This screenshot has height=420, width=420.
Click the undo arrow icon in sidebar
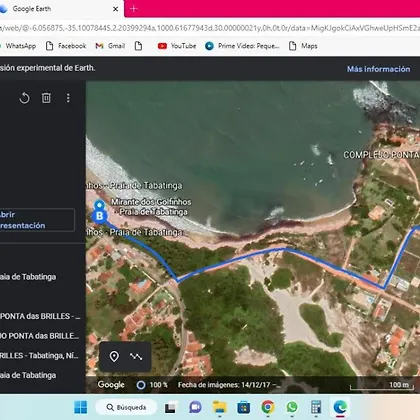[x=24, y=98]
